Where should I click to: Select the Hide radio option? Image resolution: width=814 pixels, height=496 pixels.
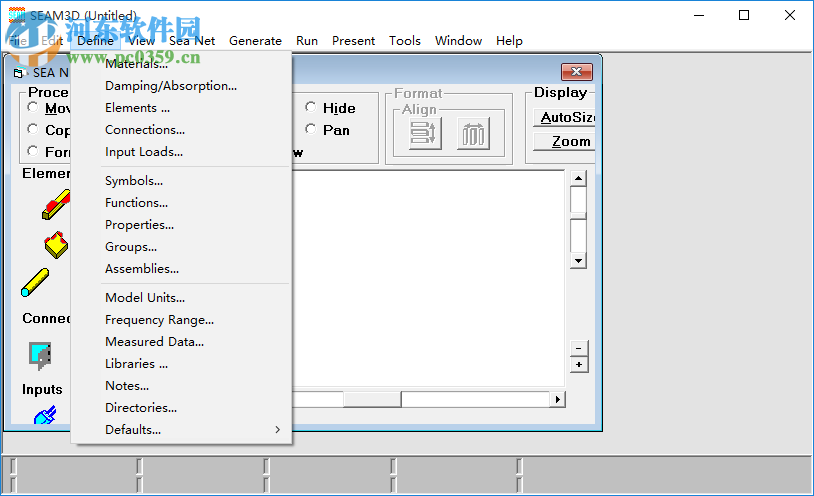click(x=310, y=107)
